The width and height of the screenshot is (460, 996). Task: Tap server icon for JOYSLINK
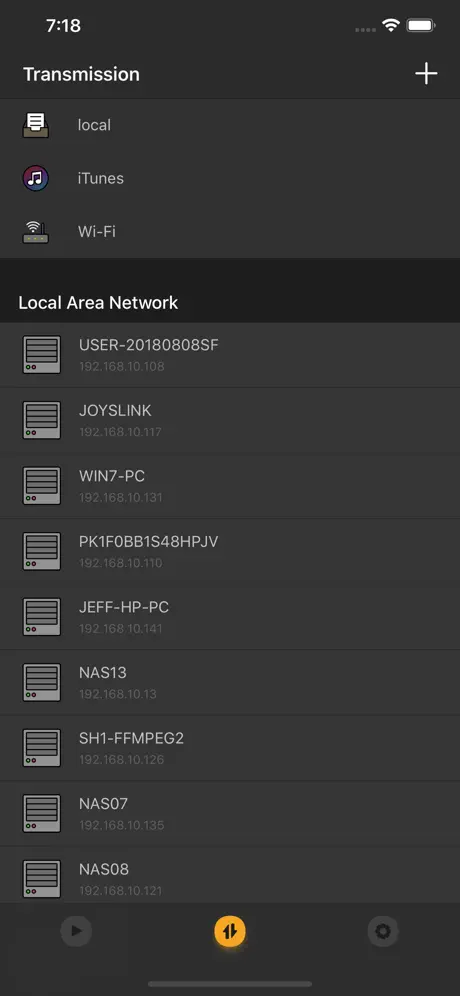tap(42, 421)
